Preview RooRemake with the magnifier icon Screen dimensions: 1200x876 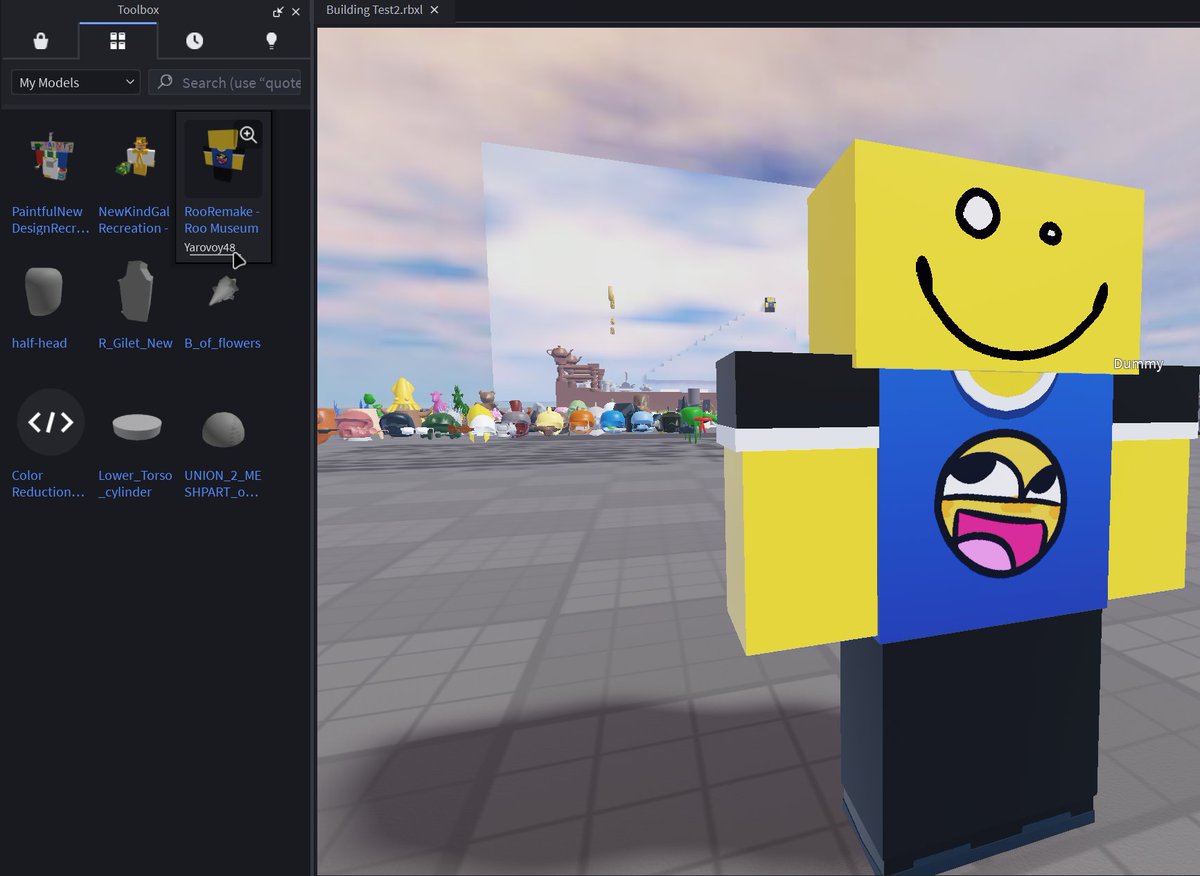248,135
